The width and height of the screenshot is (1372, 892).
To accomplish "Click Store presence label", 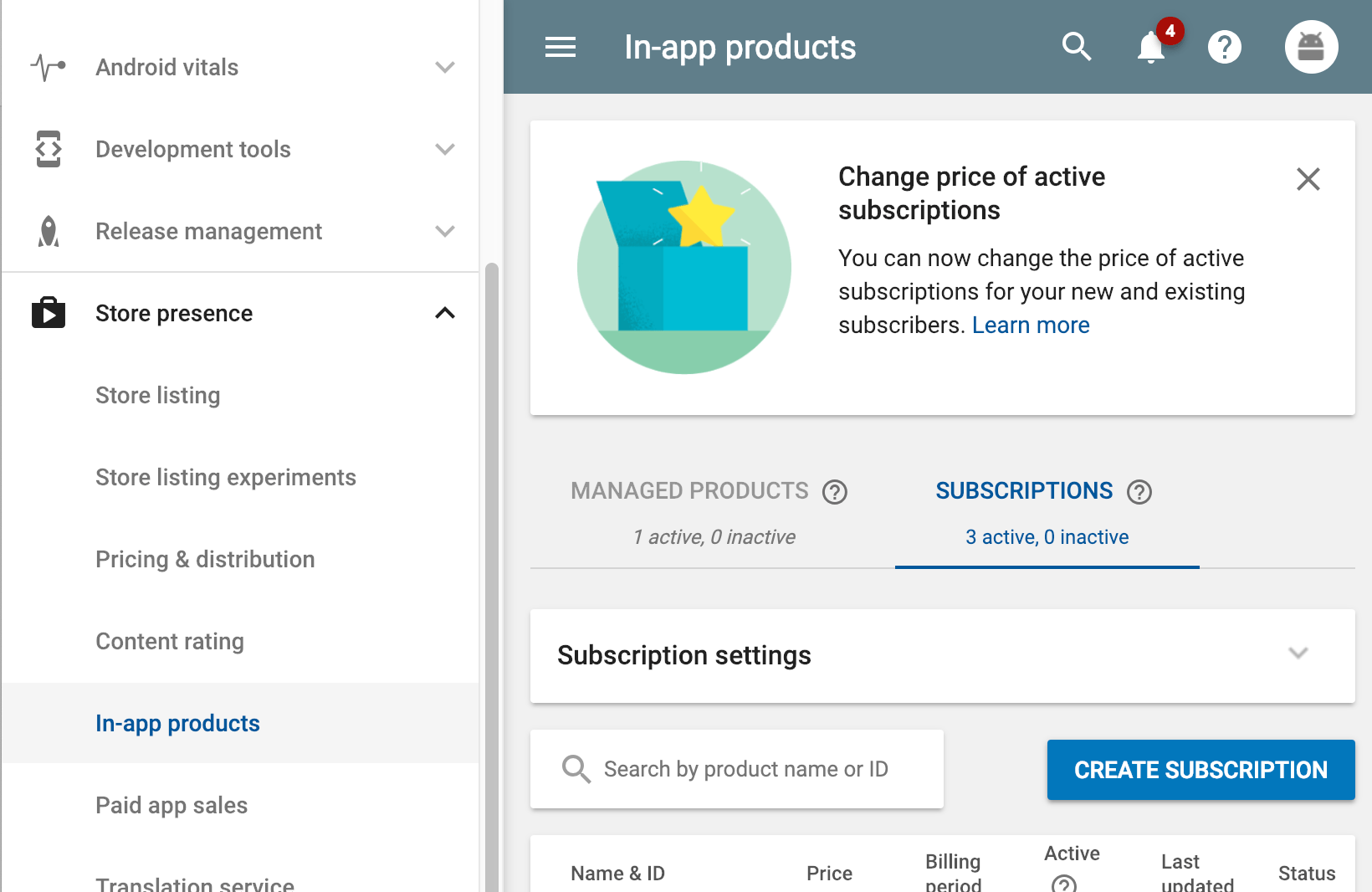I will pos(174,313).
